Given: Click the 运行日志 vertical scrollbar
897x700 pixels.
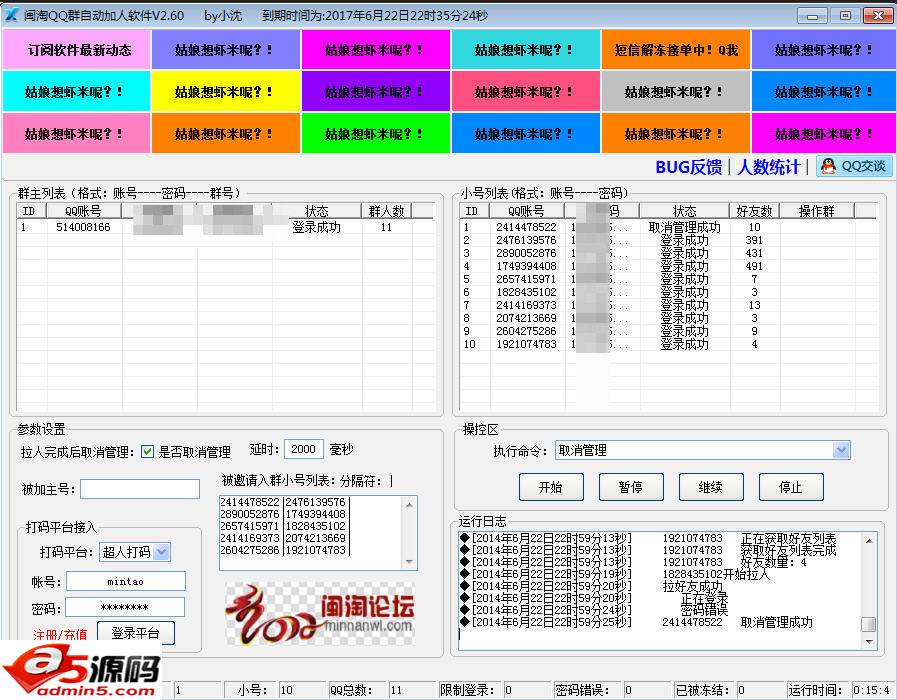Looking at the screenshot, I should click(x=869, y=585).
